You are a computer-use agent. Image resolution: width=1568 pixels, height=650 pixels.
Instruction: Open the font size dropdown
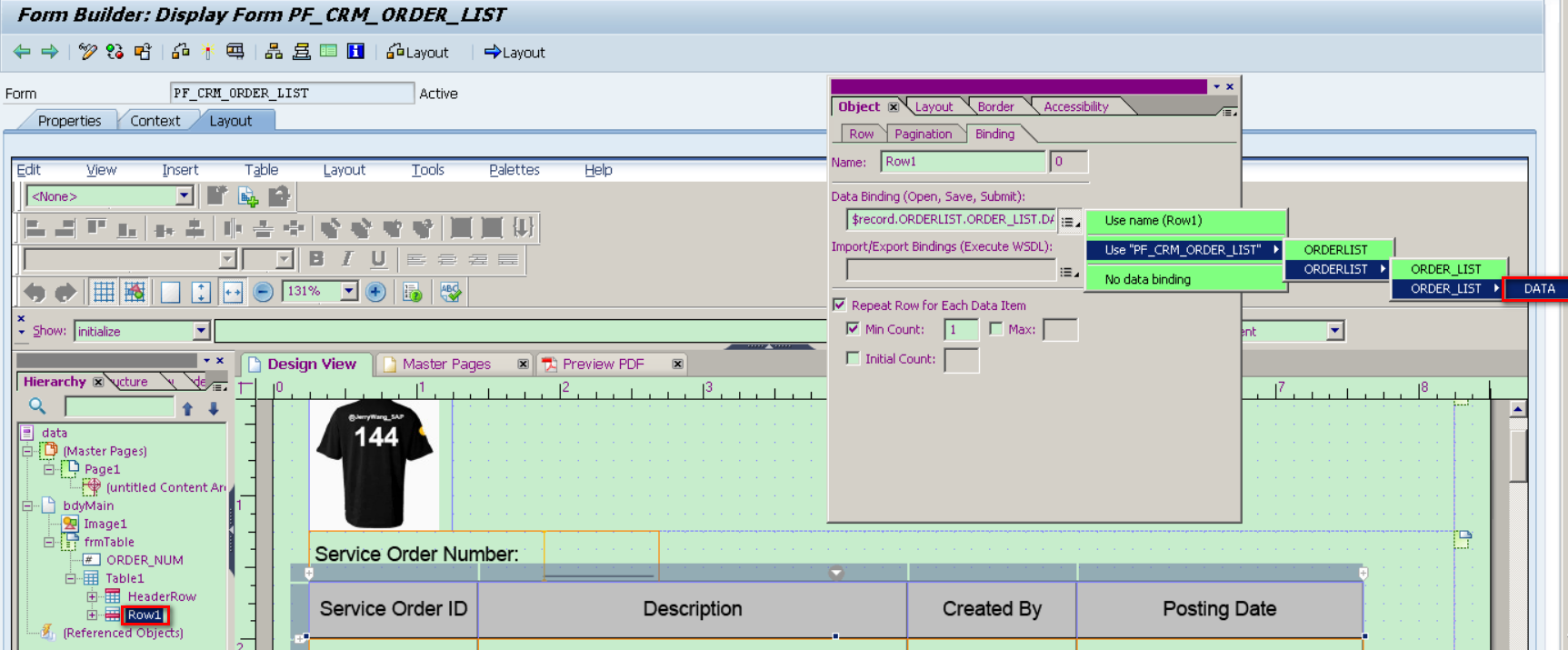coord(285,260)
